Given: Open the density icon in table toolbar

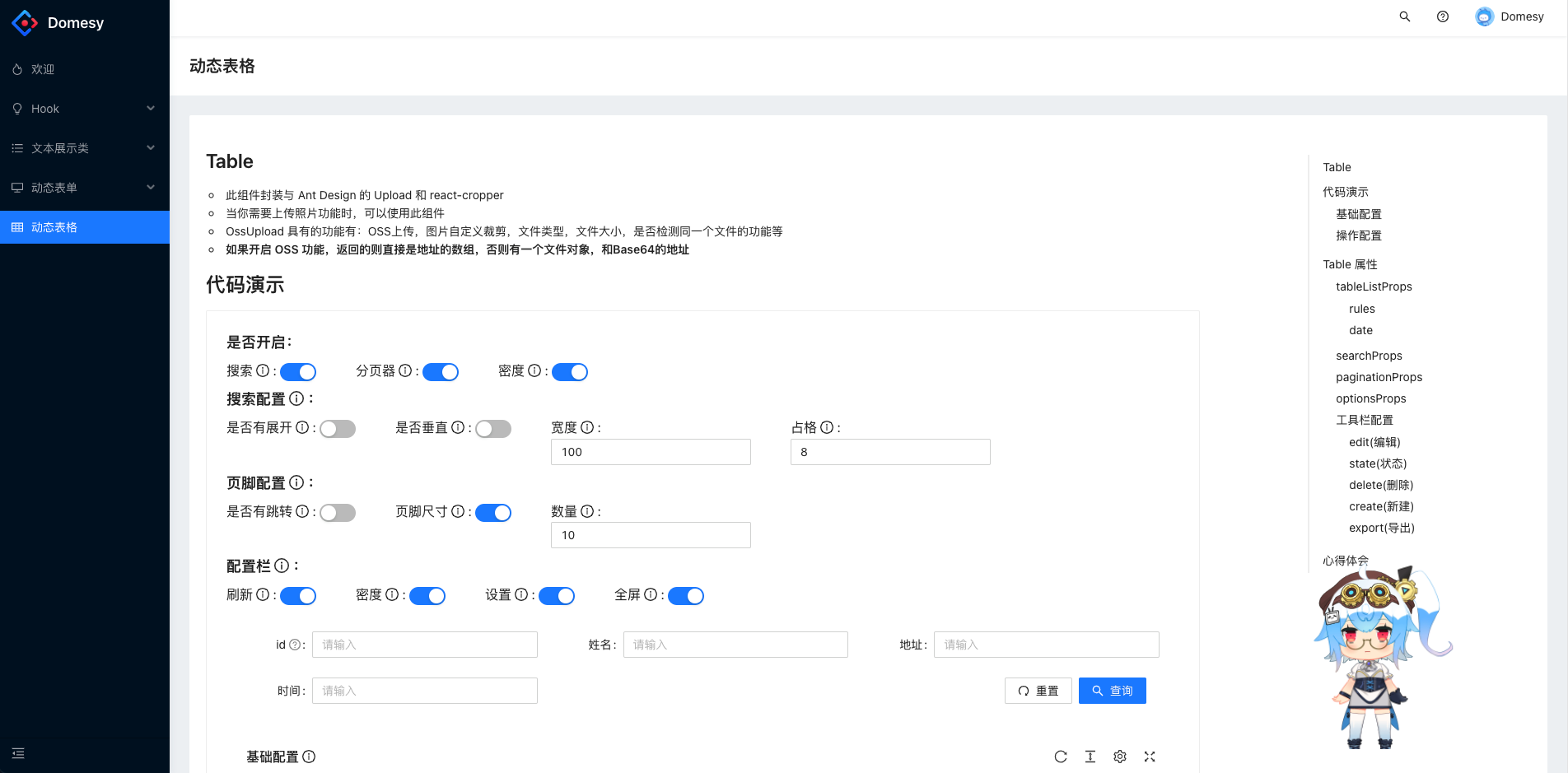Looking at the screenshot, I should click(1090, 757).
